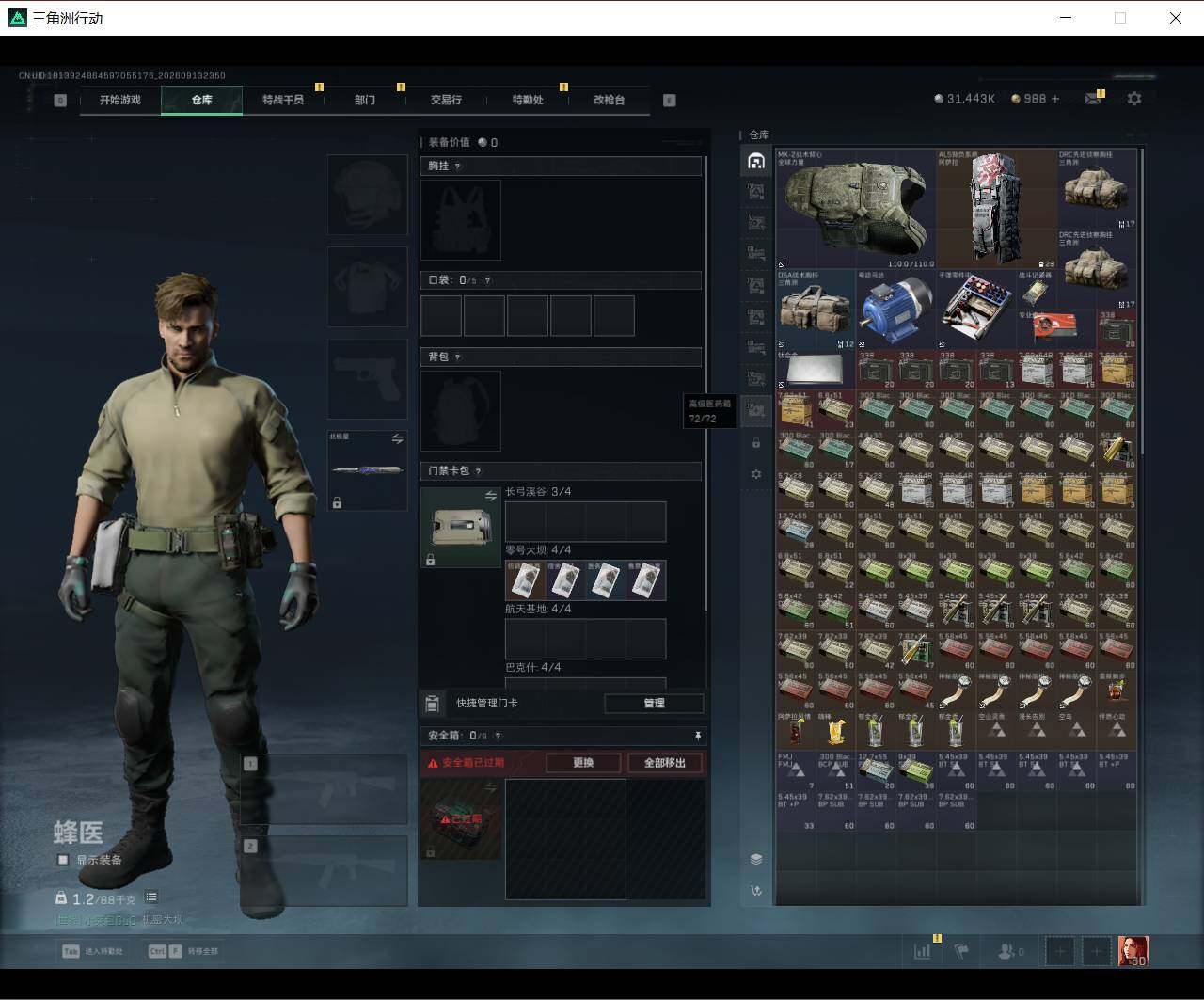The height and width of the screenshot is (1000, 1204).
Task: Toggle the 显示装备 checkbox
Action: coord(63,860)
